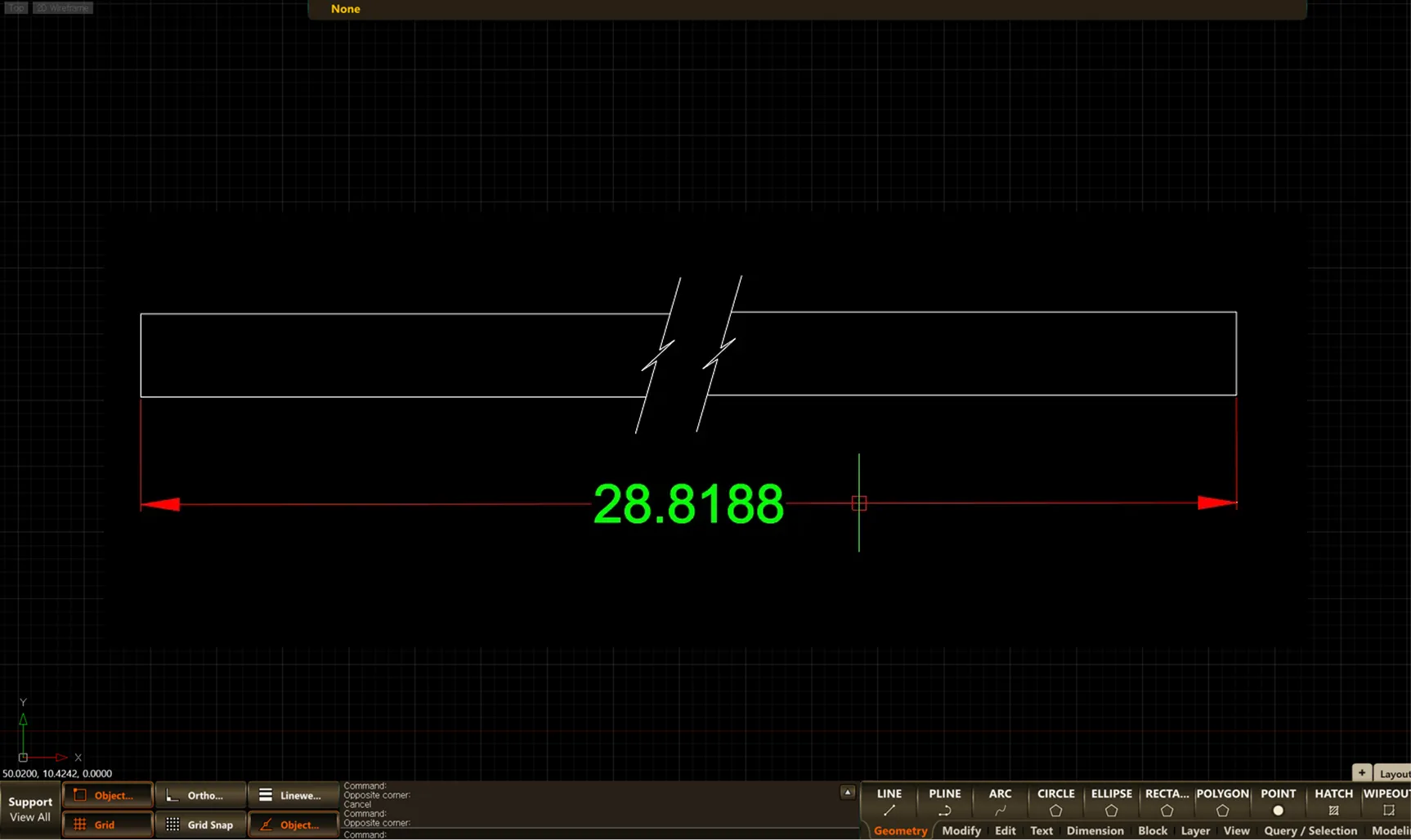This screenshot has height=840, width=1411.
Task: Switch to the Edit tab
Action: (x=1005, y=830)
